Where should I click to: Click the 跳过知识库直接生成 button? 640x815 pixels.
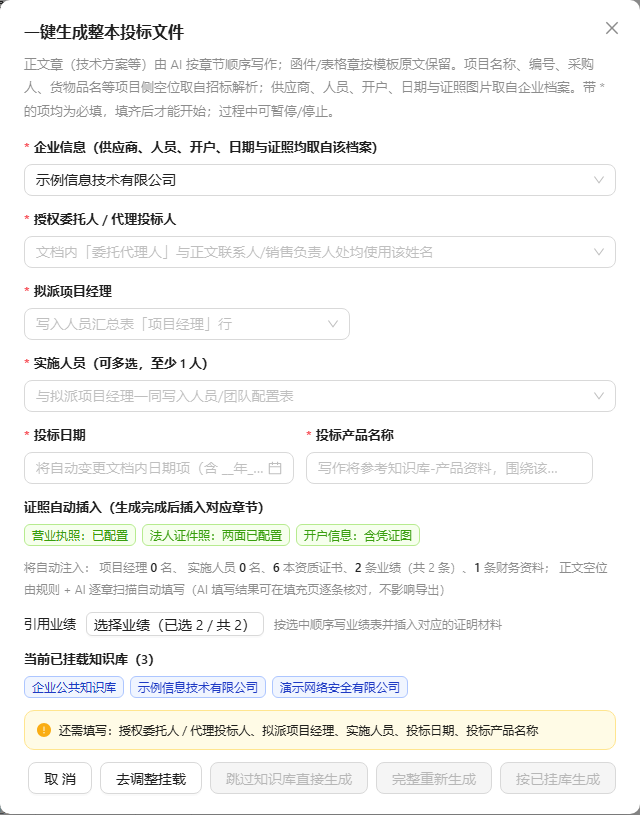pos(289,779)
